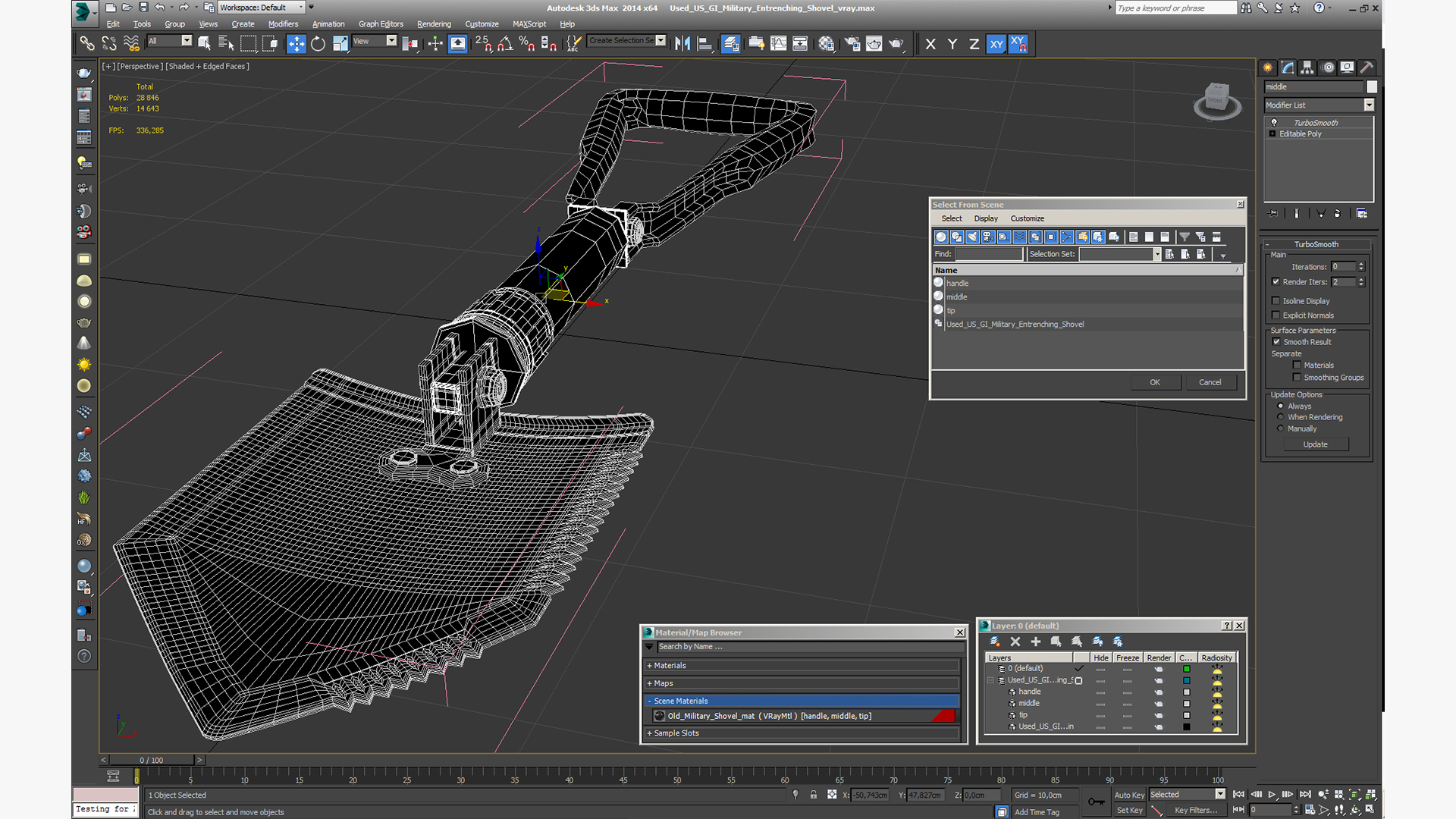
Task: Click object color swatch next to middle name
Action: pyautogui.click(x=1372, y=87)
